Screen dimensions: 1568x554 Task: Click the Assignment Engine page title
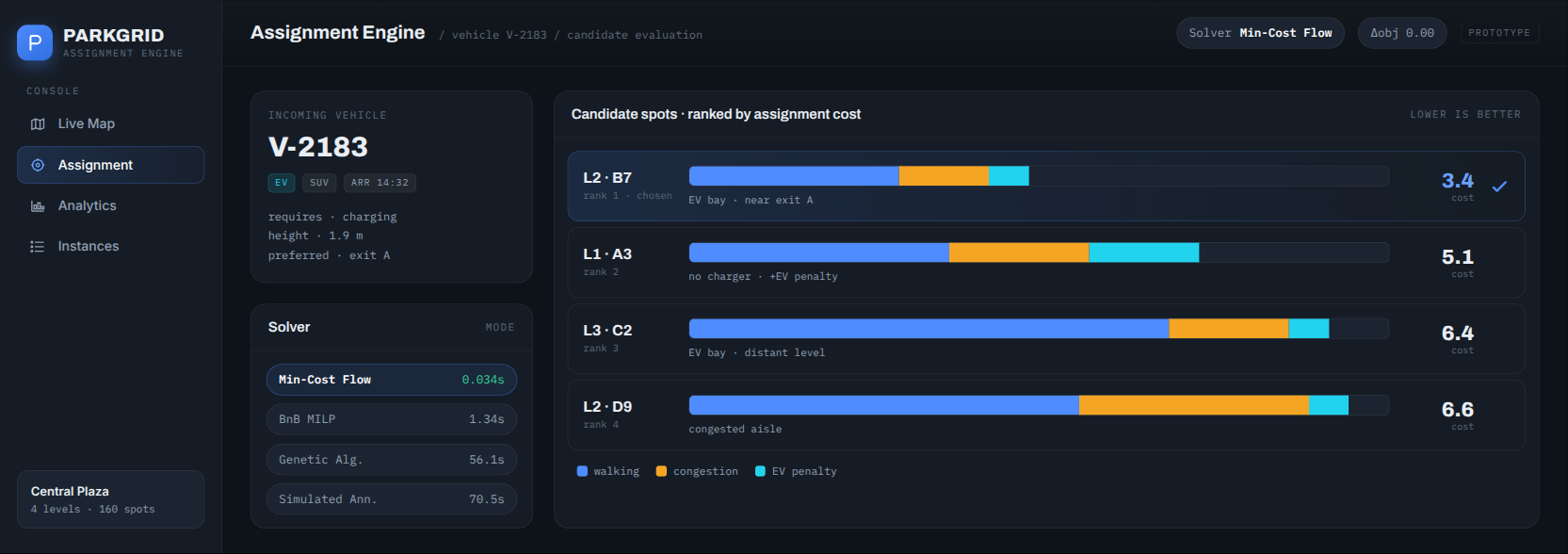pos(338,33)
